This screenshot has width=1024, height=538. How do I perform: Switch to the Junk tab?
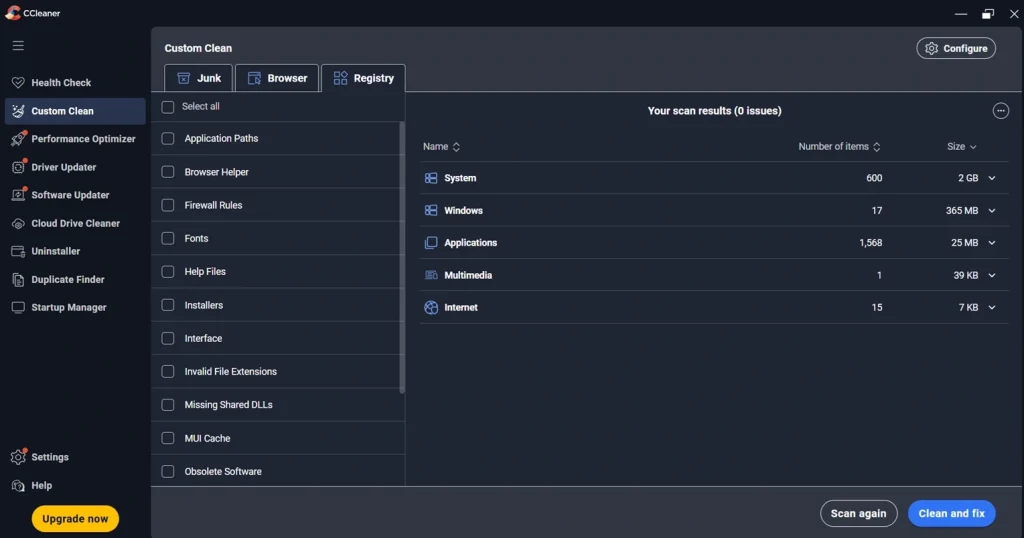(199, 78)
